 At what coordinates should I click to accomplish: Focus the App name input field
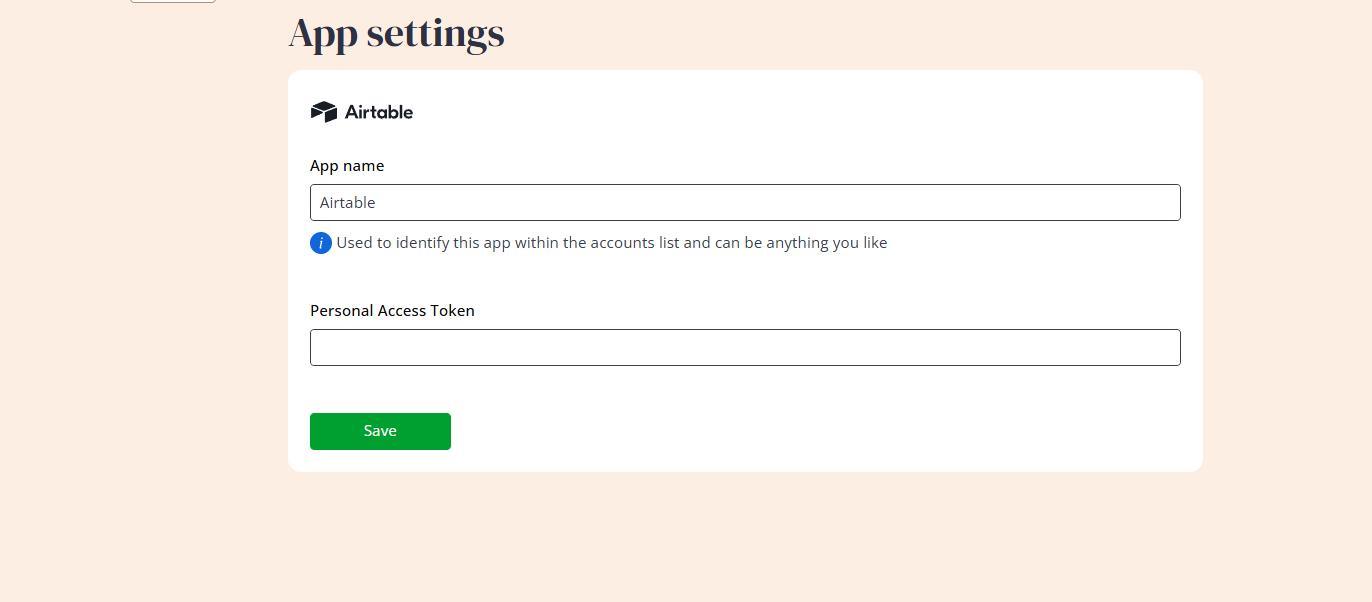pos(745,203)
